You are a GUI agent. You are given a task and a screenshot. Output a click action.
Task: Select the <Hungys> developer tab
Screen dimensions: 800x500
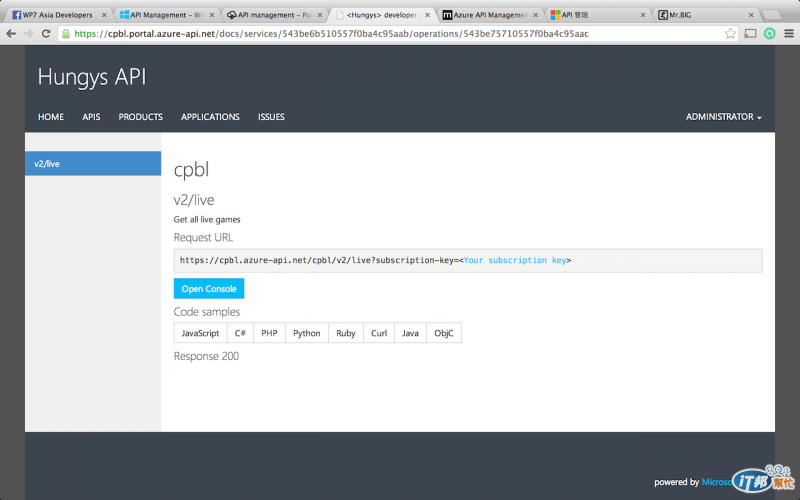pyautogui.click(x=382, y=15)
